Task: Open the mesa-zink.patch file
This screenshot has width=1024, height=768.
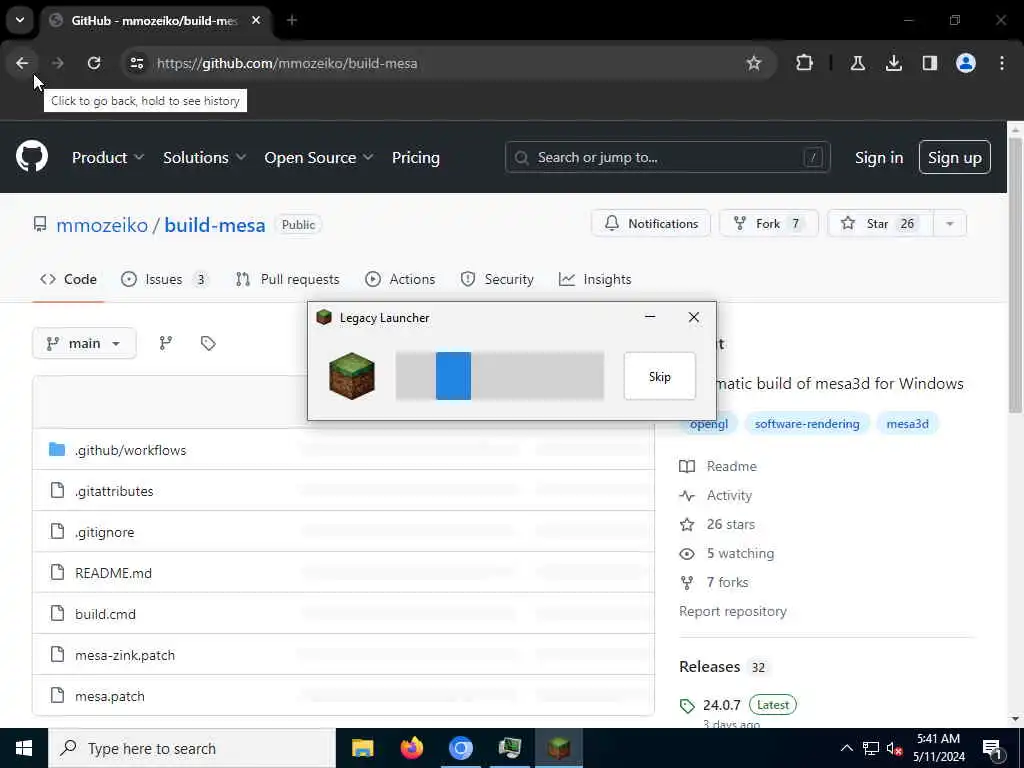Action: pos(125,656)
